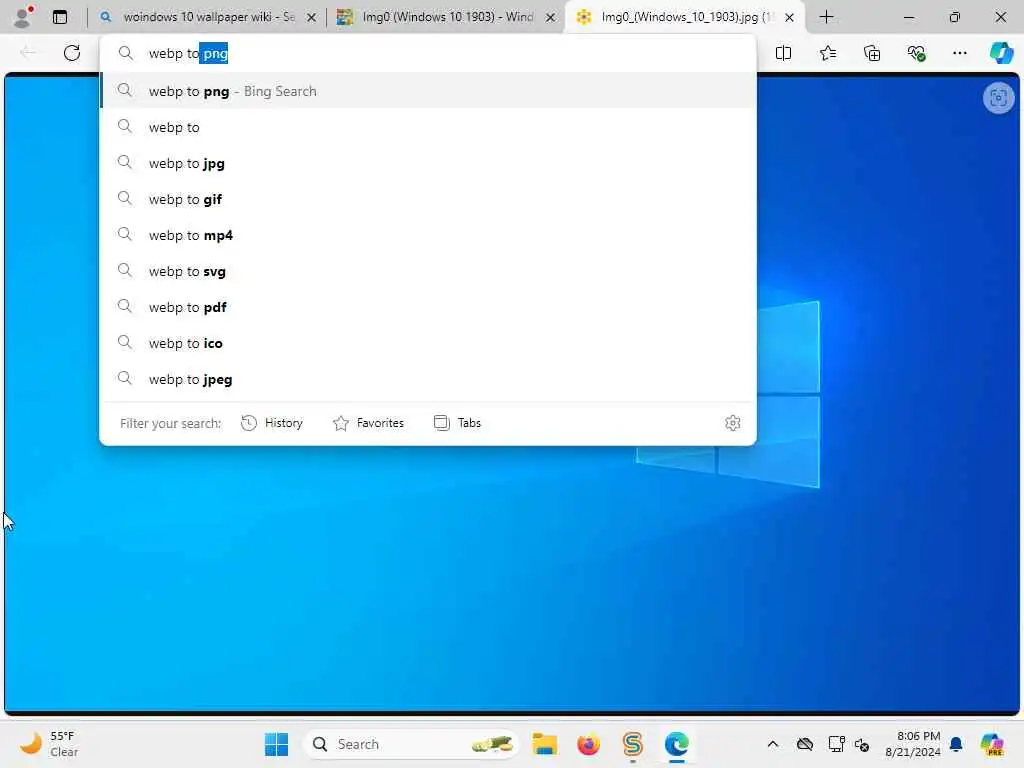Open the notifications bell icon
1024x768 pixels.
956,744
